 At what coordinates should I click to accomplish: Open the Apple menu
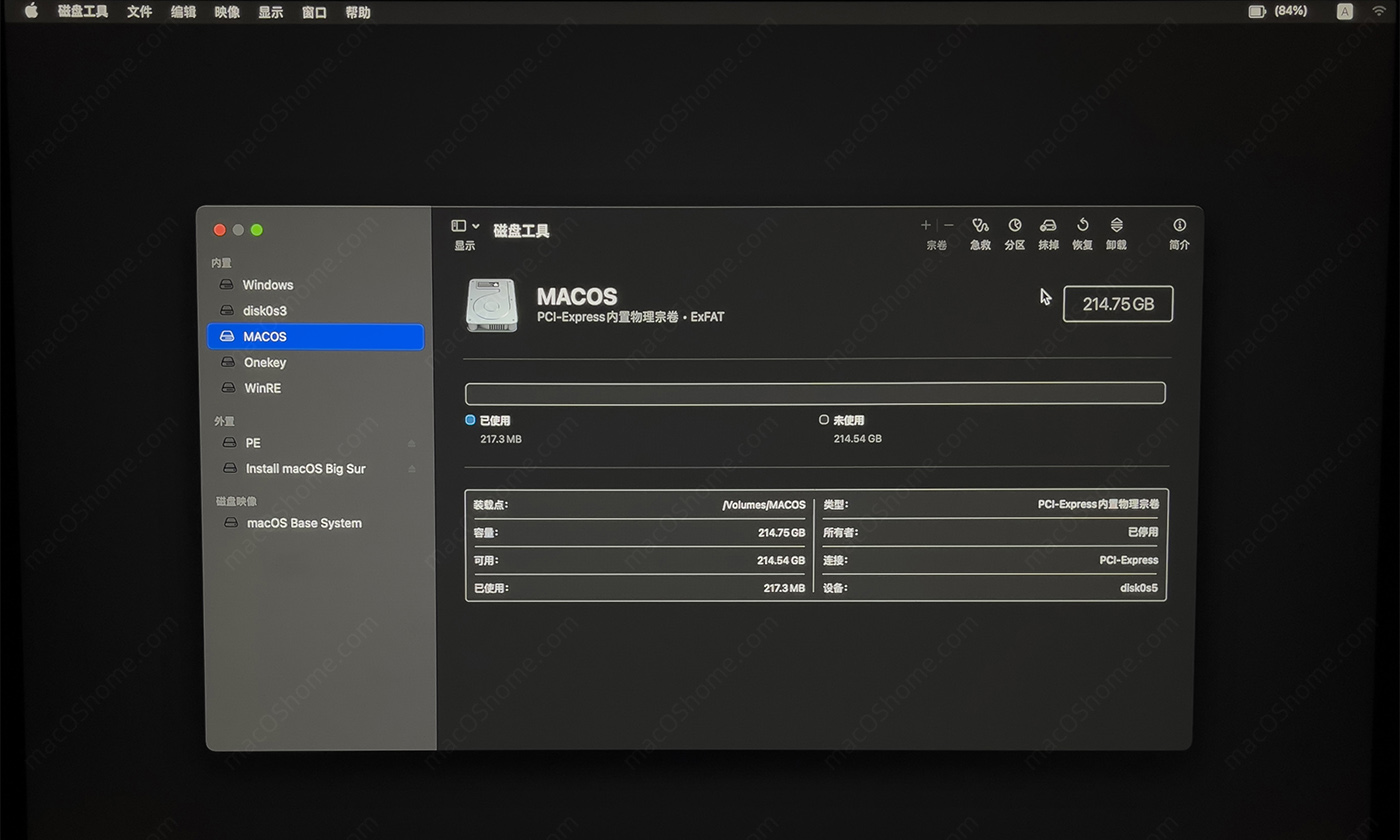pos(31,12)
